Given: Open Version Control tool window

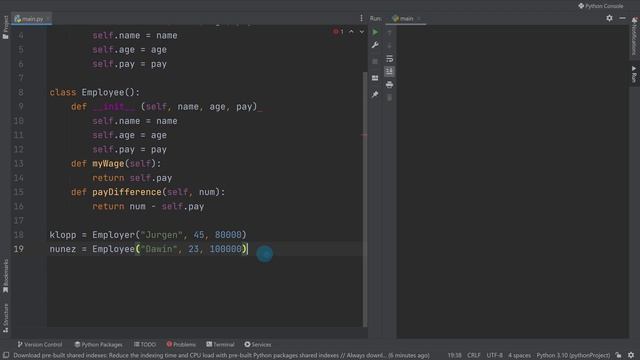Looking at the screenshot, I should [x=40, y=344].
